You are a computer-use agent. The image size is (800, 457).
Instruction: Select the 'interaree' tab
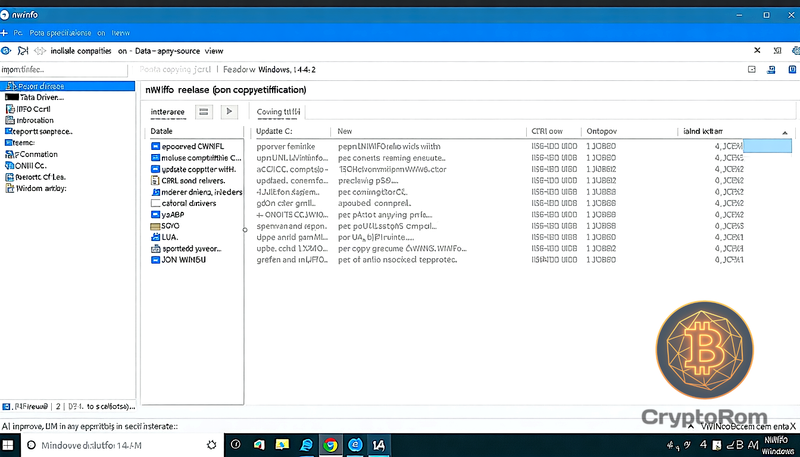[168, 111]
